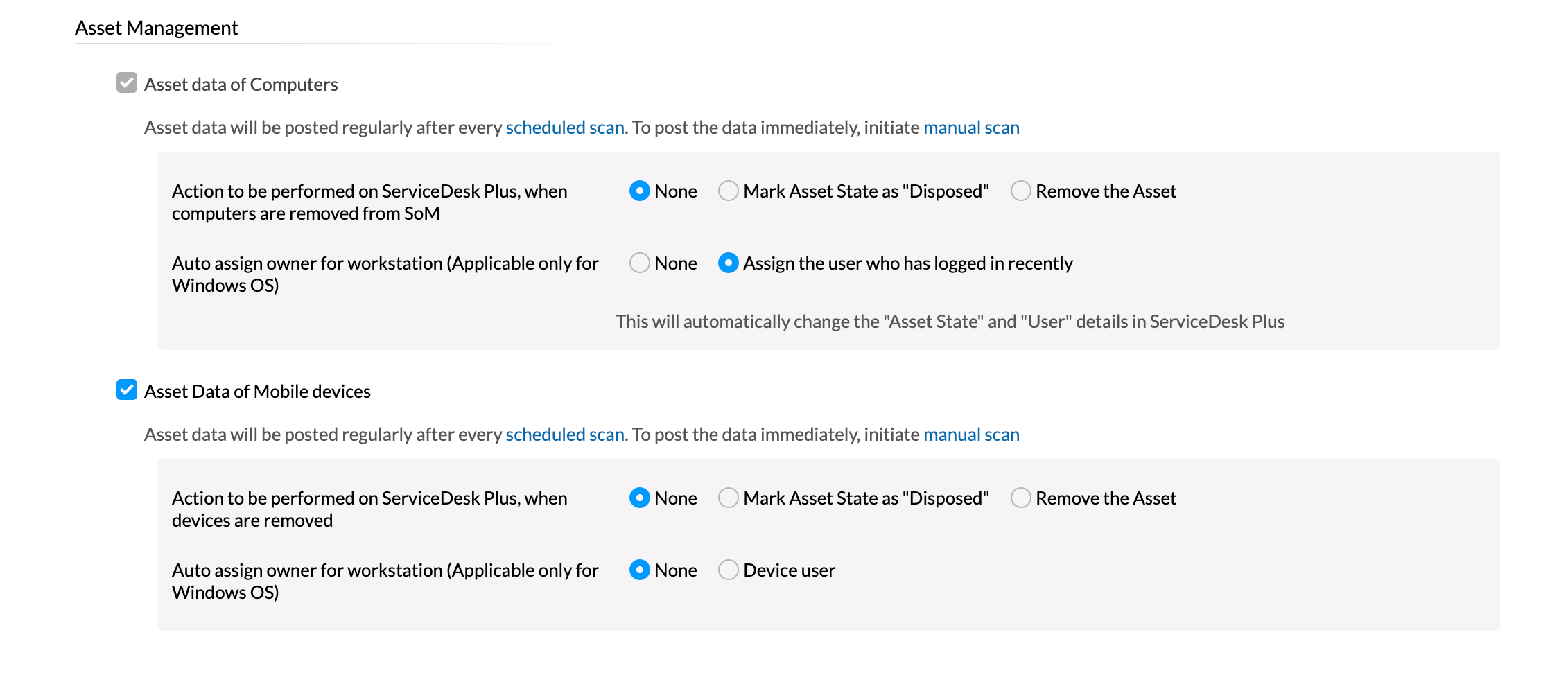Open manual scan link under Asset data of Computers
The width and height of the screenshot is (1568, 682).
pyautogui.click(x=971, y=128)
